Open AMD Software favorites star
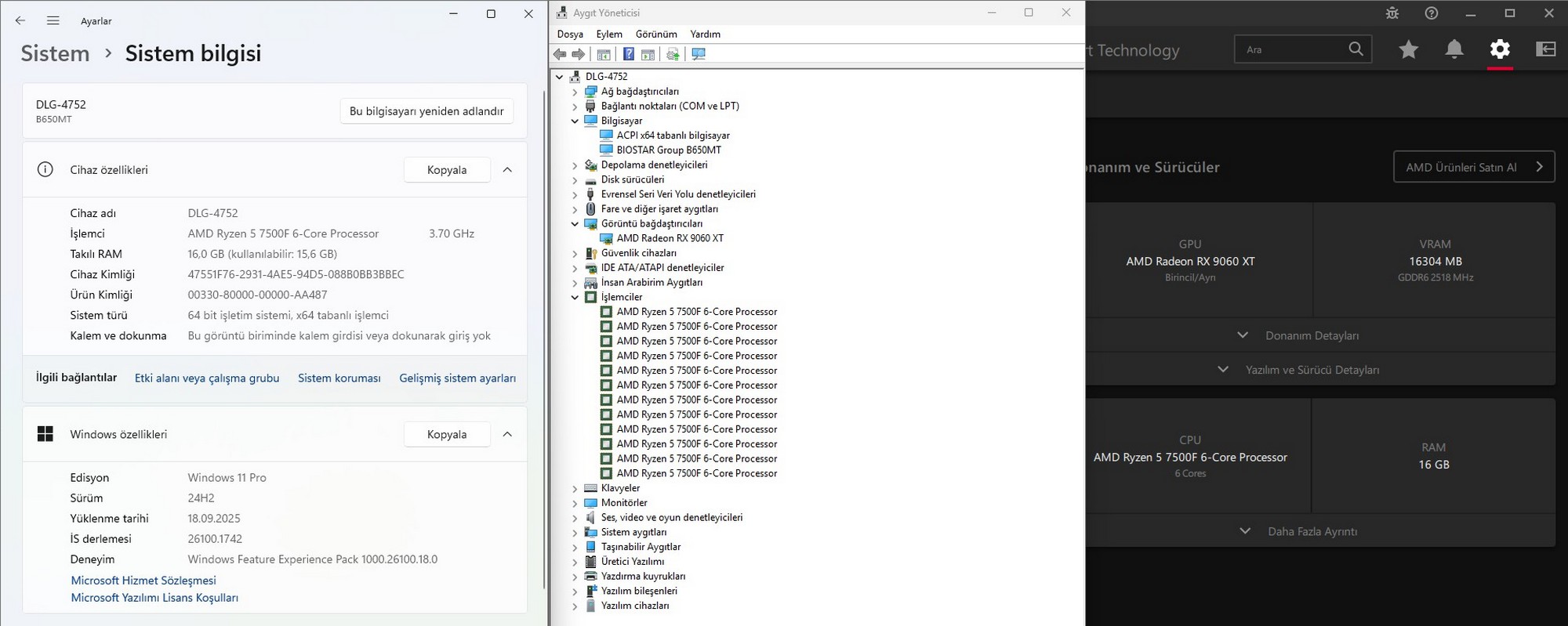 [x=1408, y=49]
